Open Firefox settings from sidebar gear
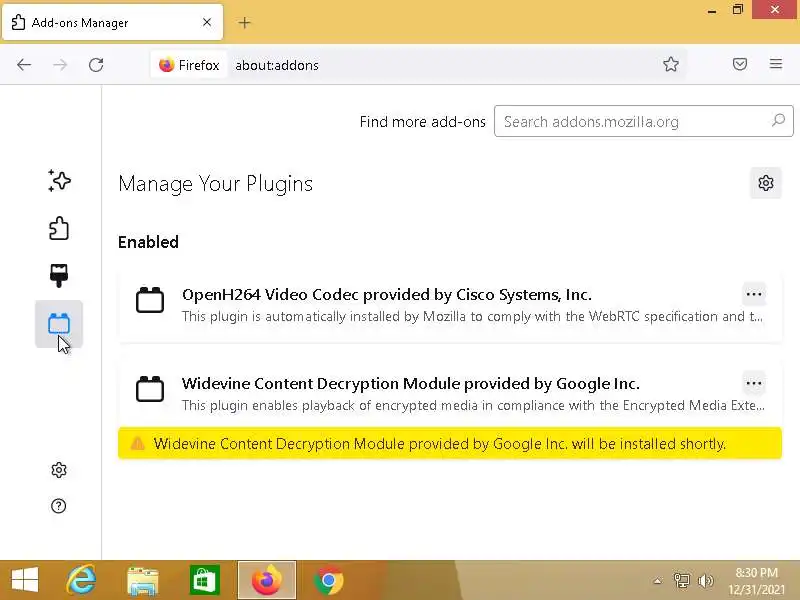Screen dimensions: 800x600 [59, 470]
